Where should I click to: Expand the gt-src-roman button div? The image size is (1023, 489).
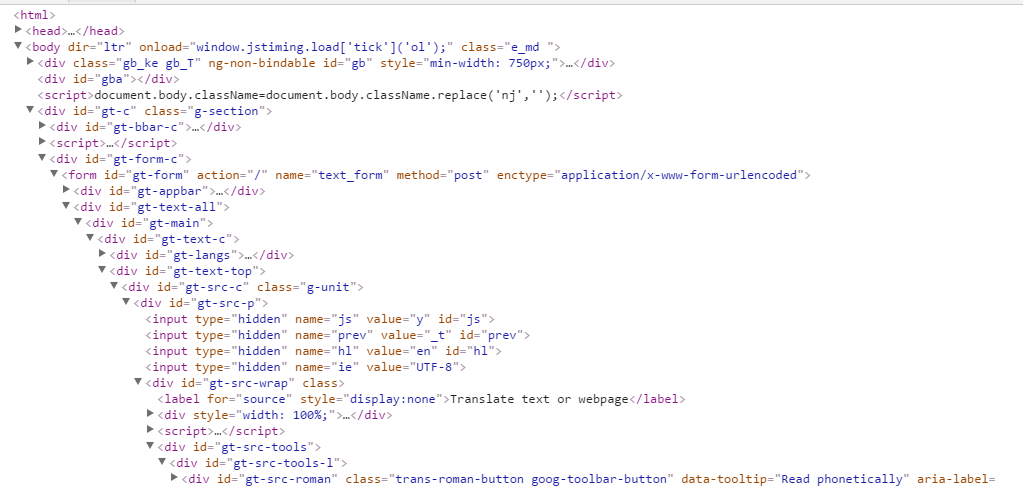coord(175,478)
